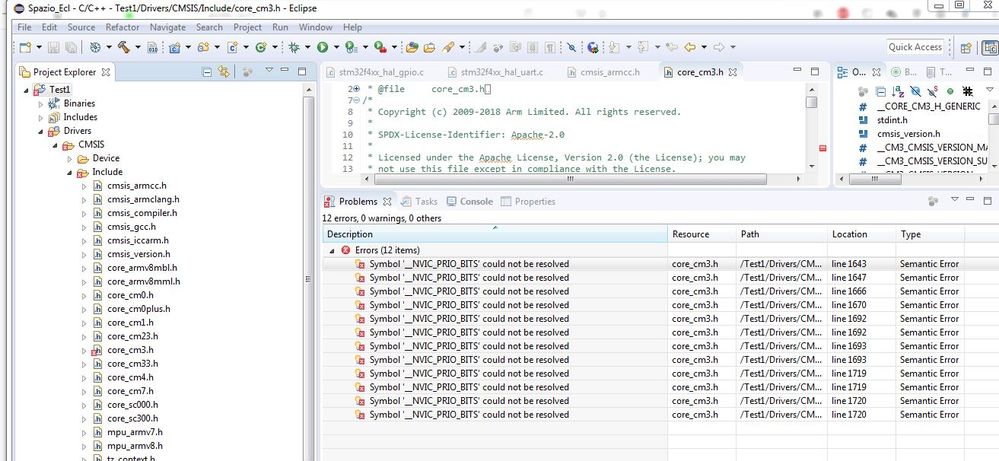Open the Debug button dropdown arrow

click(308, 47)
